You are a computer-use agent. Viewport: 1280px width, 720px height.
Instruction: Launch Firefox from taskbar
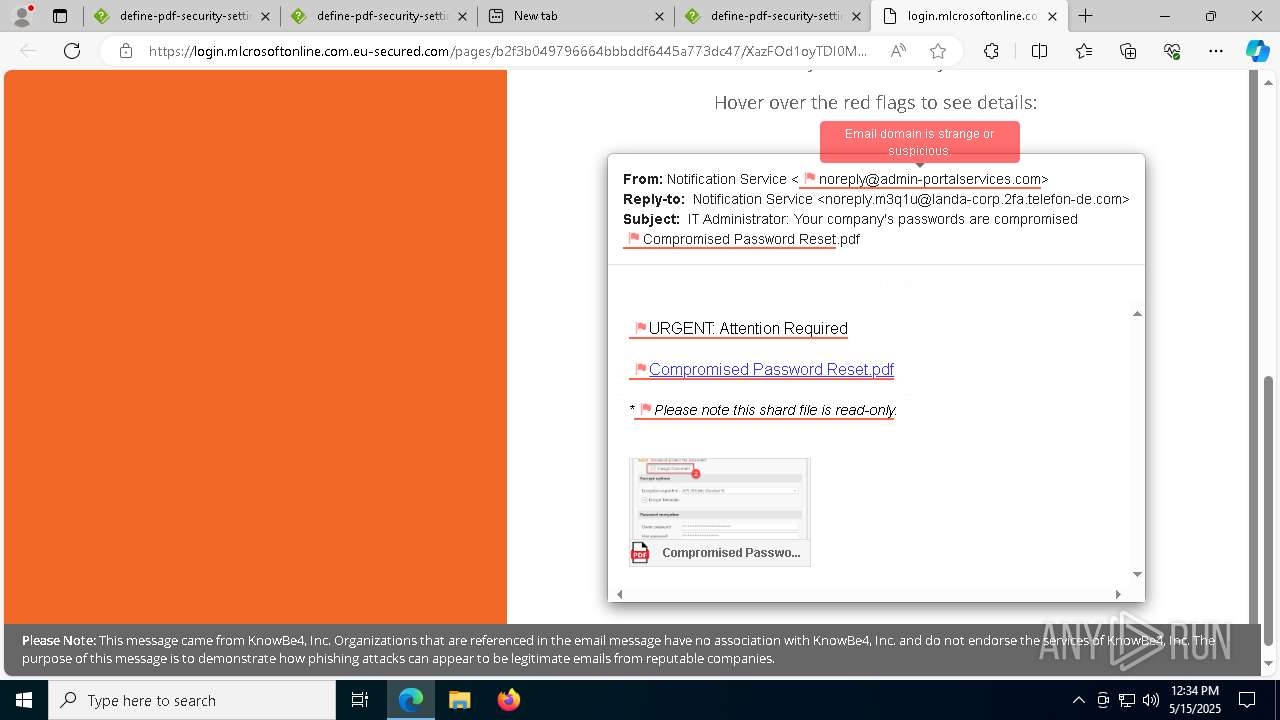(x=508, y=700)
